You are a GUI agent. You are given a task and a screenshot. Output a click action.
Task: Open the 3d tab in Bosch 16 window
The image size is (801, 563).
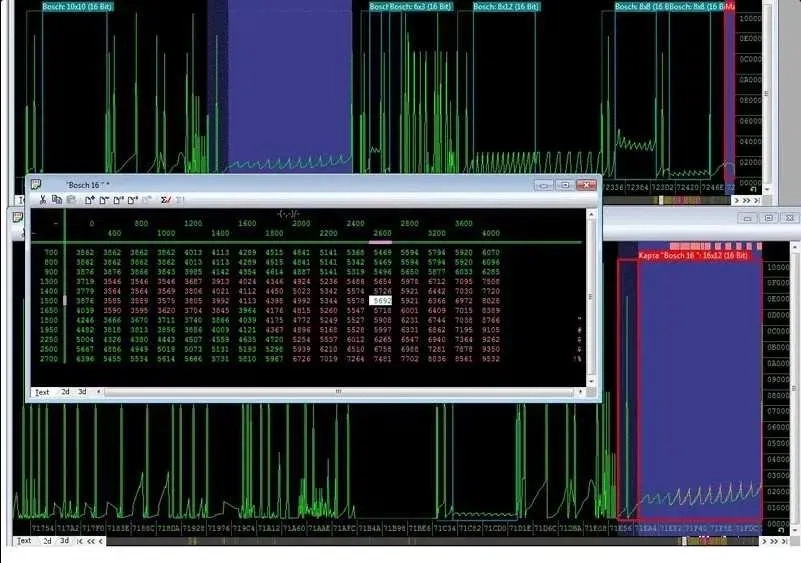coord(83,392)
